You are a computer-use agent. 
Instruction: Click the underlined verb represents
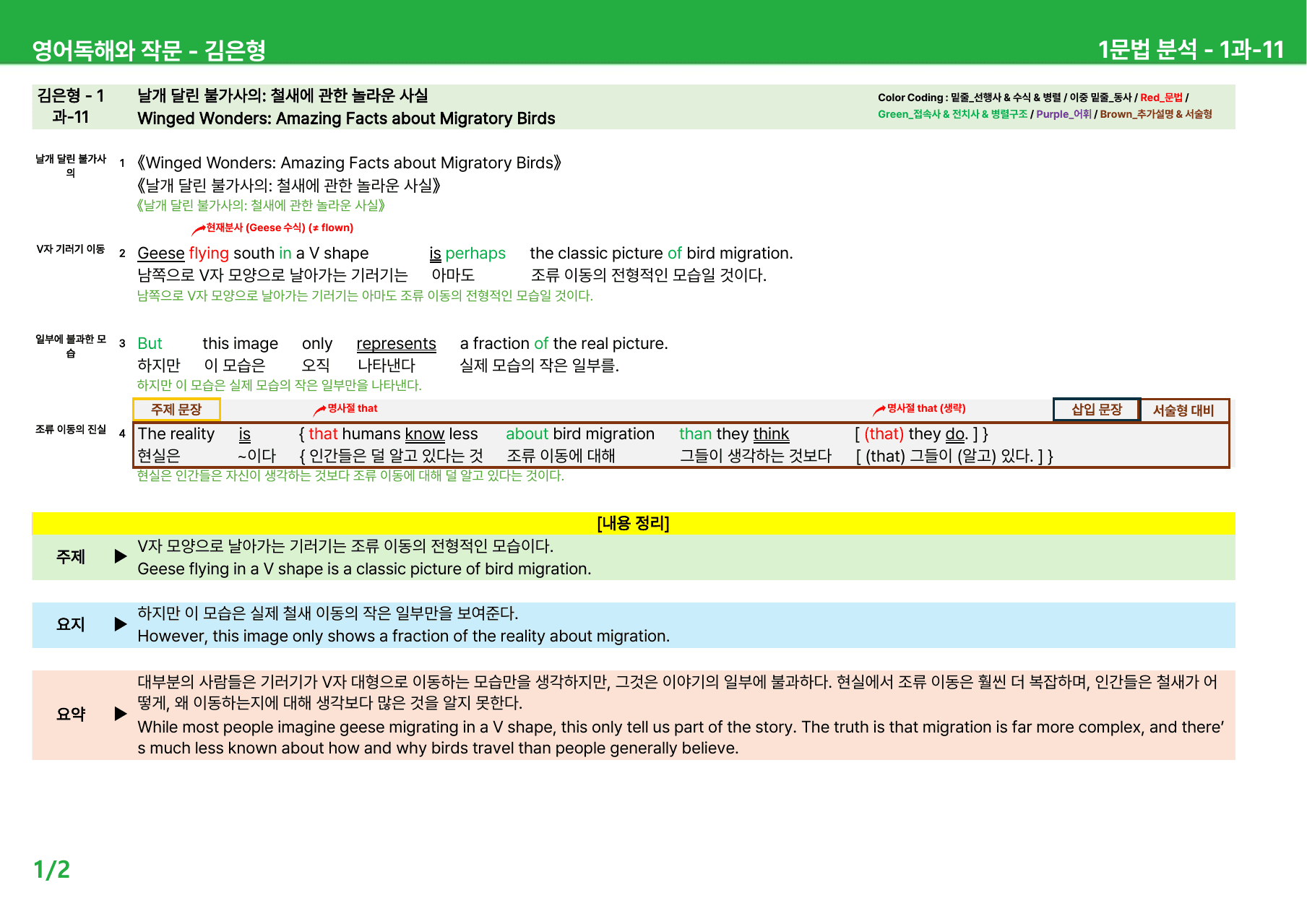[x=396, y=344]
